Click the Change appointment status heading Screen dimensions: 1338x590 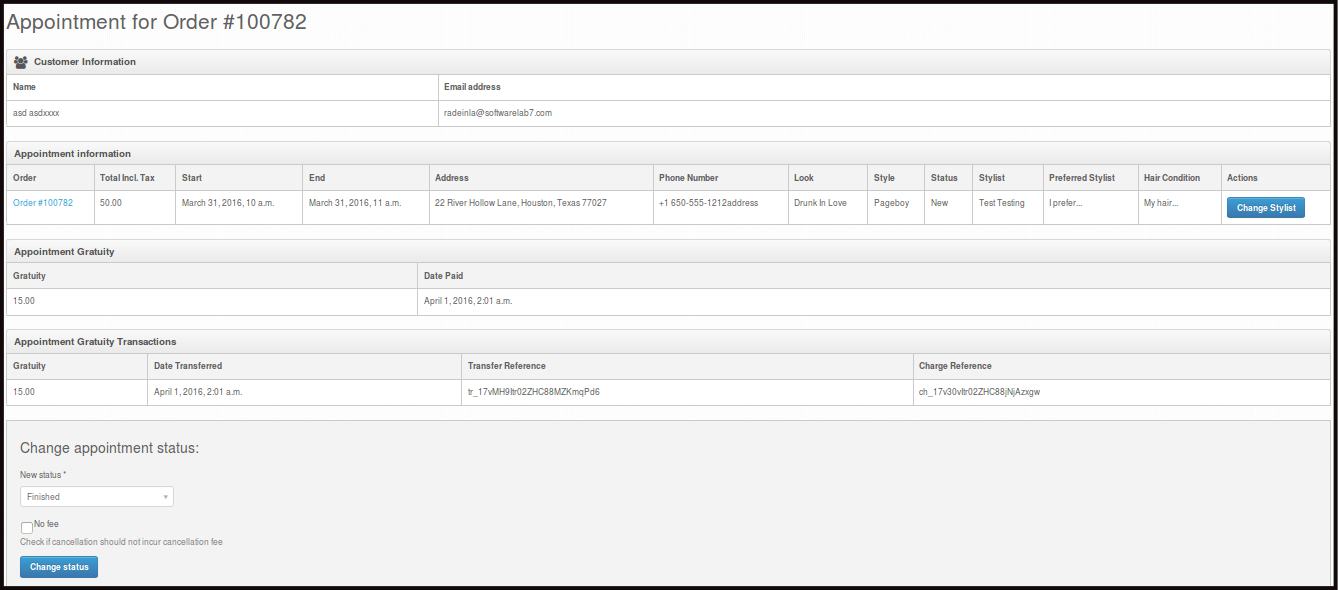110,448
